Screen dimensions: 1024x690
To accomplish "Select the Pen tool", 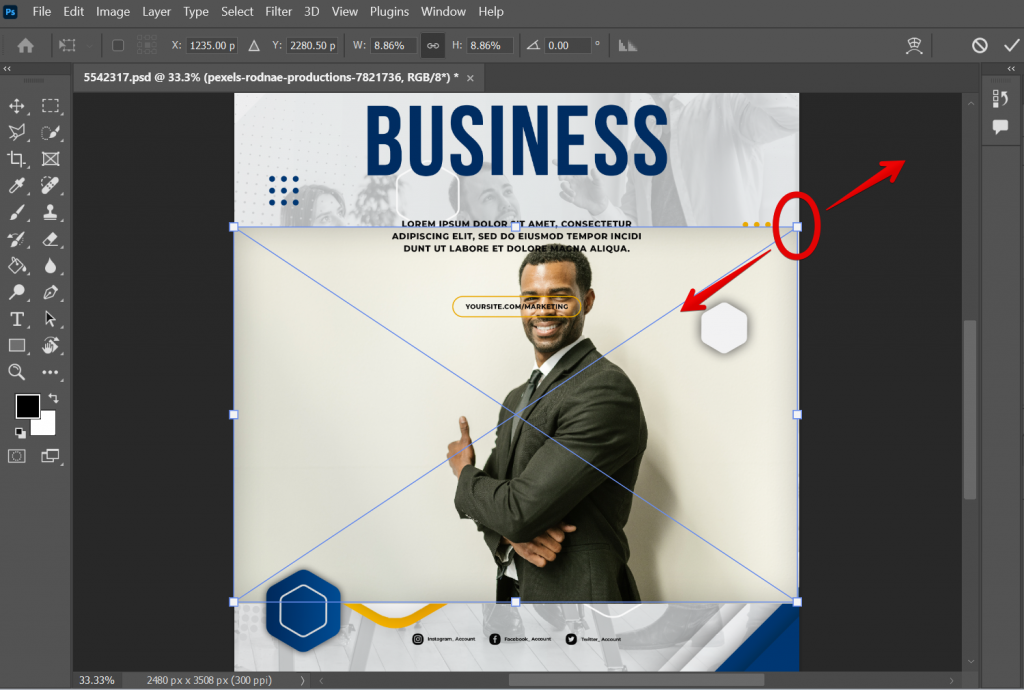I will (x=50, y=293).
